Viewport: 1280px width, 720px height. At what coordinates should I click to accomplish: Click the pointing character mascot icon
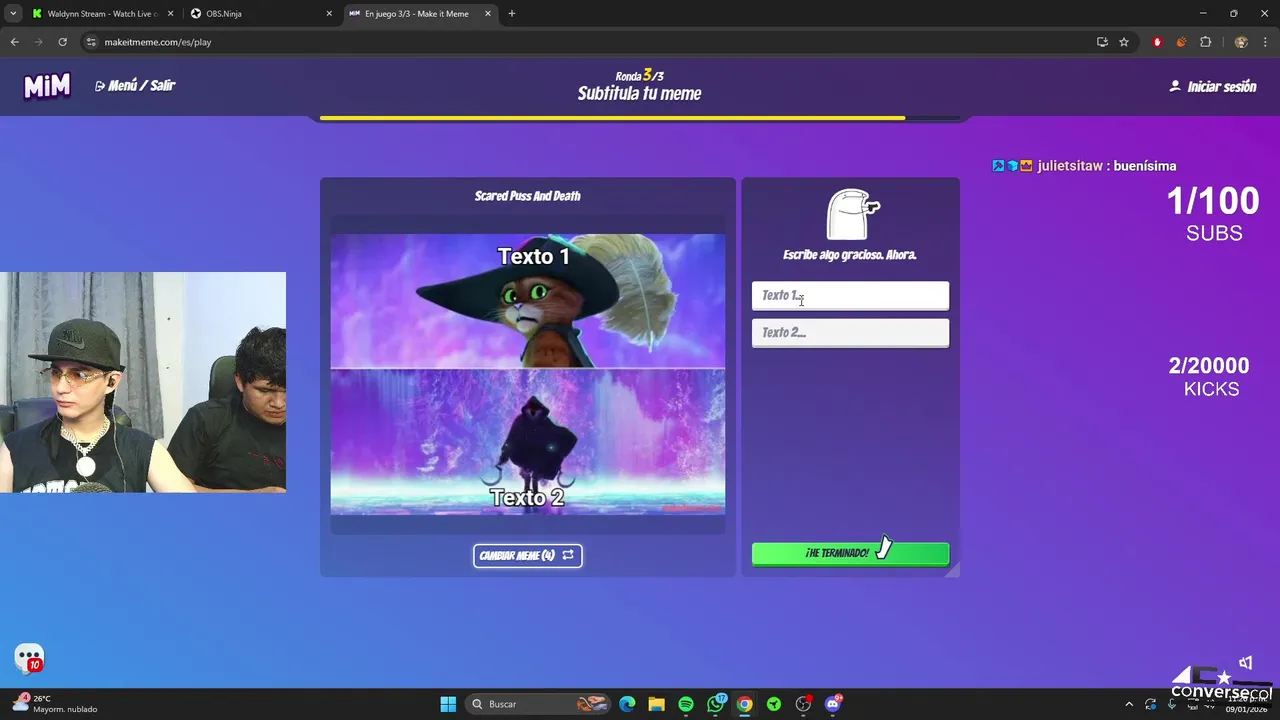point(852,215)
